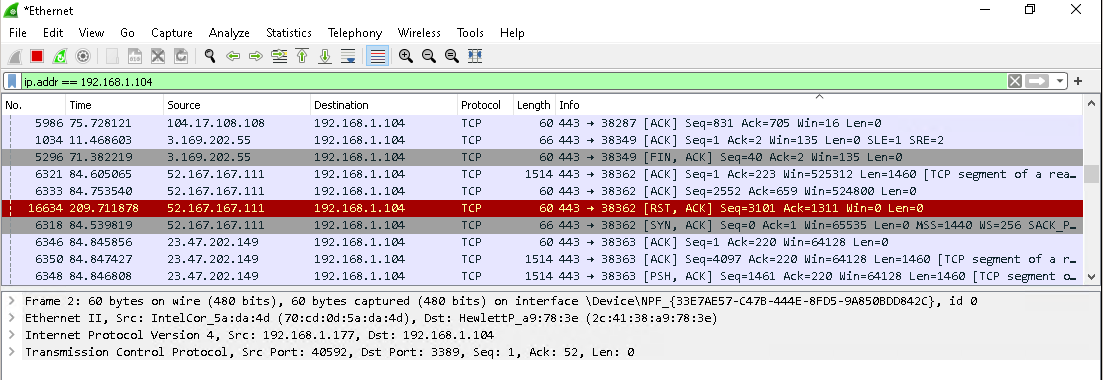
Task: Select the SYN, ACK packet 6318
Action: (542, 225)
